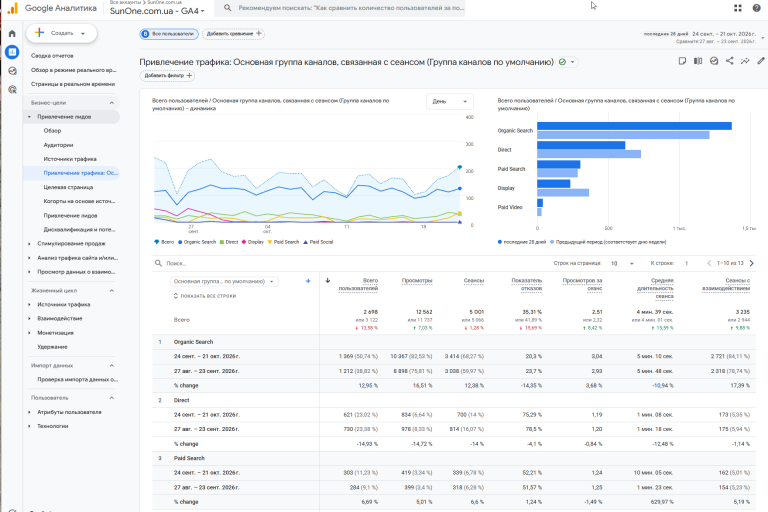Image resolution: width=768 pixels, height=512 pixels.
Task: Click Добавить фильтр button
Action: click(x=167, y=75)
